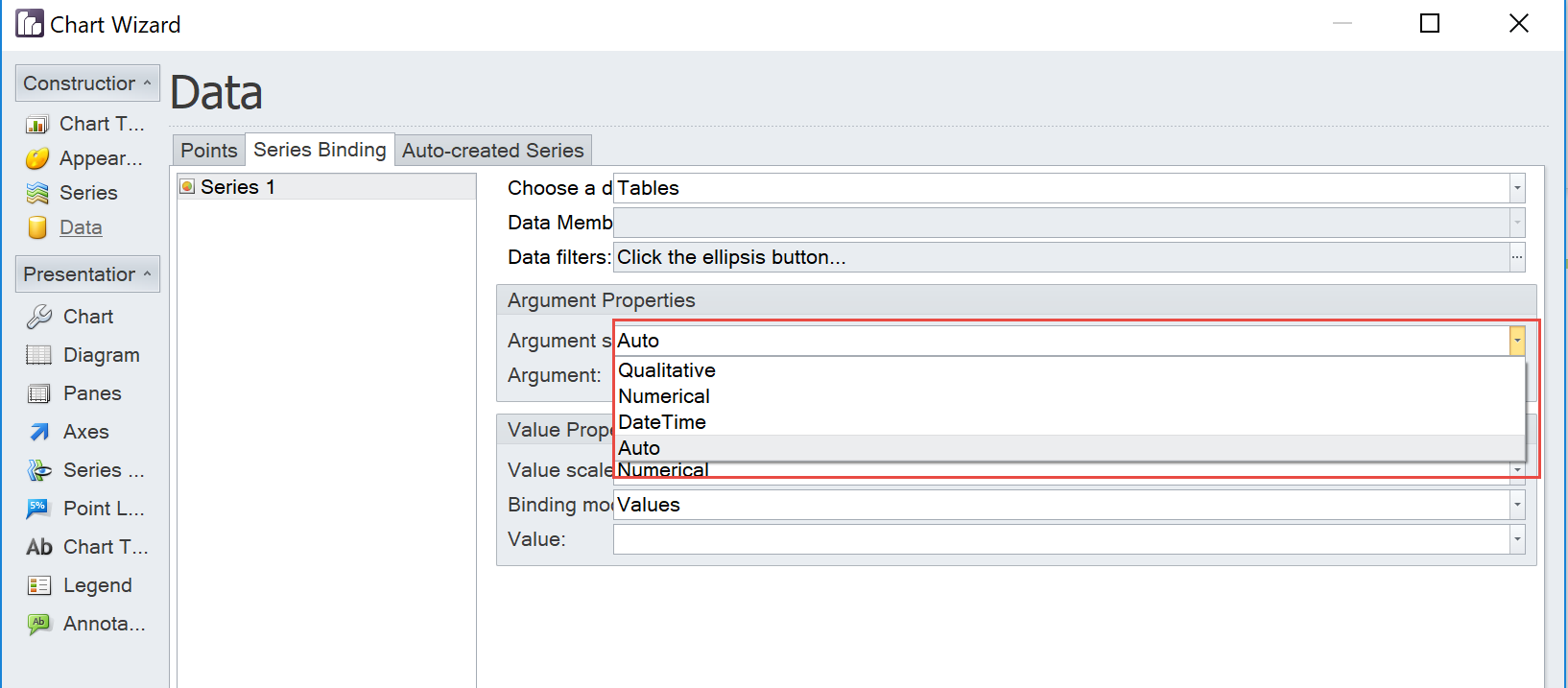Open the Value scale type dropdown arrow

(1517, 470)
